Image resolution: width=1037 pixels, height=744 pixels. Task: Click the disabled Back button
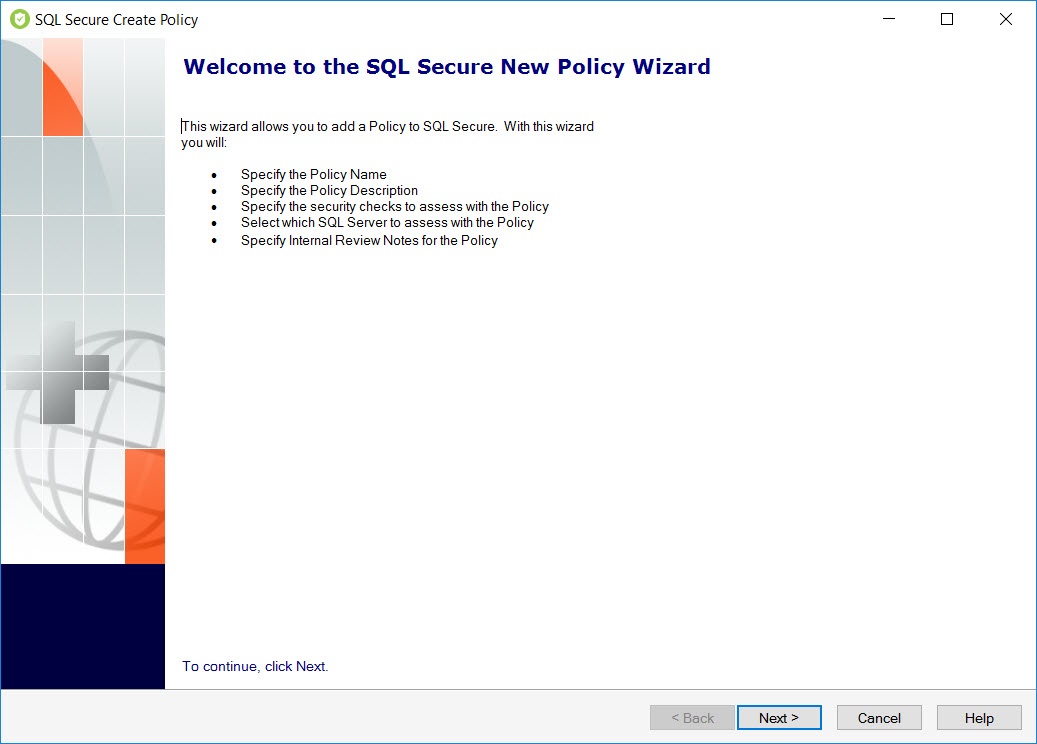coord(692,718)
